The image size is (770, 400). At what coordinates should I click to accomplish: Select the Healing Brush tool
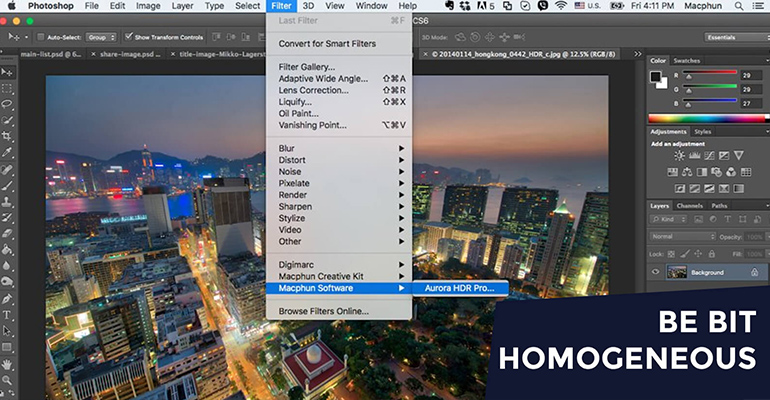7,170
